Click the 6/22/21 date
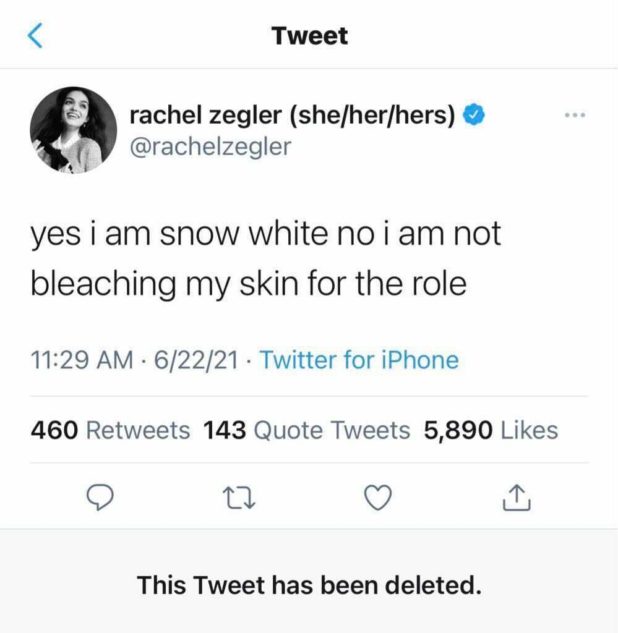The height and width of the screenshot is (633, 618). pyautogui.click(x=196, y=360)
